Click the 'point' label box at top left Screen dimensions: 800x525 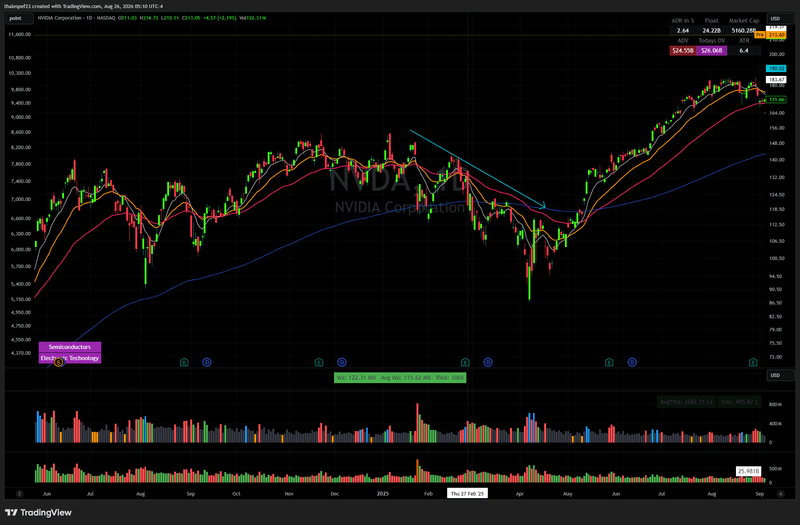[19, 18]
